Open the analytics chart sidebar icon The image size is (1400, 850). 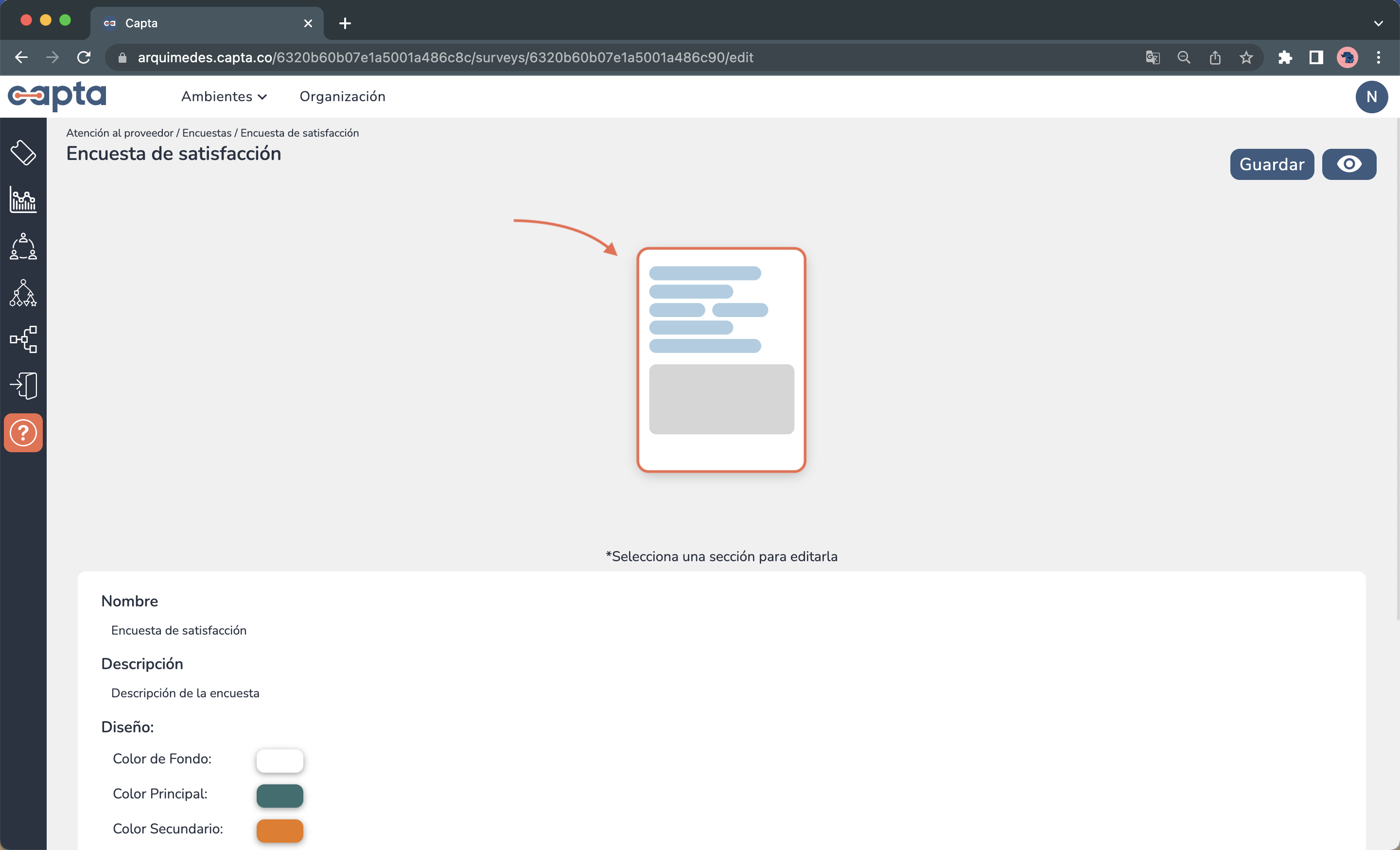coord(23,199)
